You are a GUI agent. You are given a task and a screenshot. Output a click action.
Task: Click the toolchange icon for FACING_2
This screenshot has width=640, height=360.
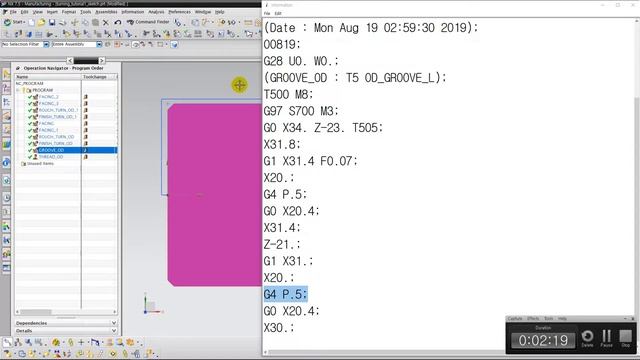point(86,97)
